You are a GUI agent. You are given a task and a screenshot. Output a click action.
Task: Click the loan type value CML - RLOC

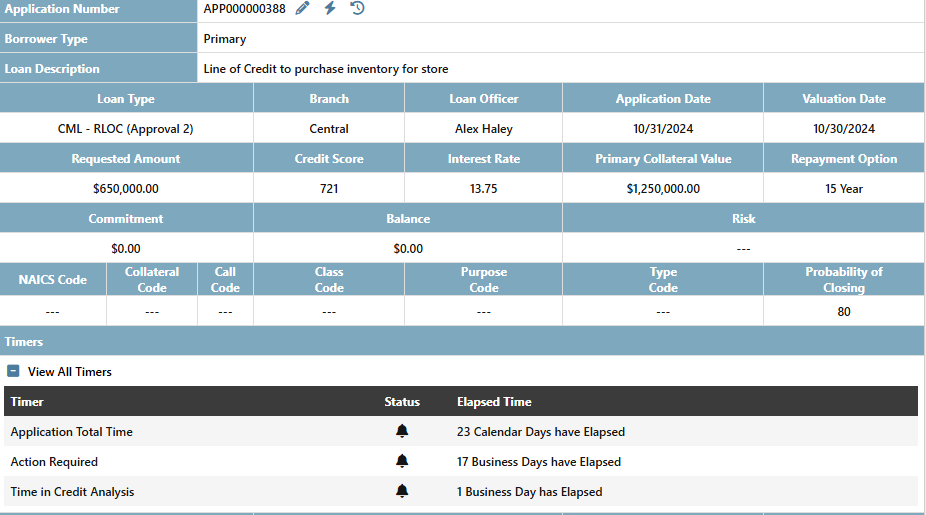(x=126, y=129)
